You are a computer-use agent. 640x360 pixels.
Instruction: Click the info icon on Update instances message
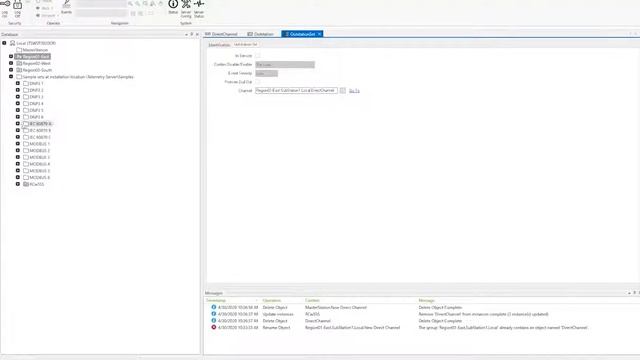213,314
